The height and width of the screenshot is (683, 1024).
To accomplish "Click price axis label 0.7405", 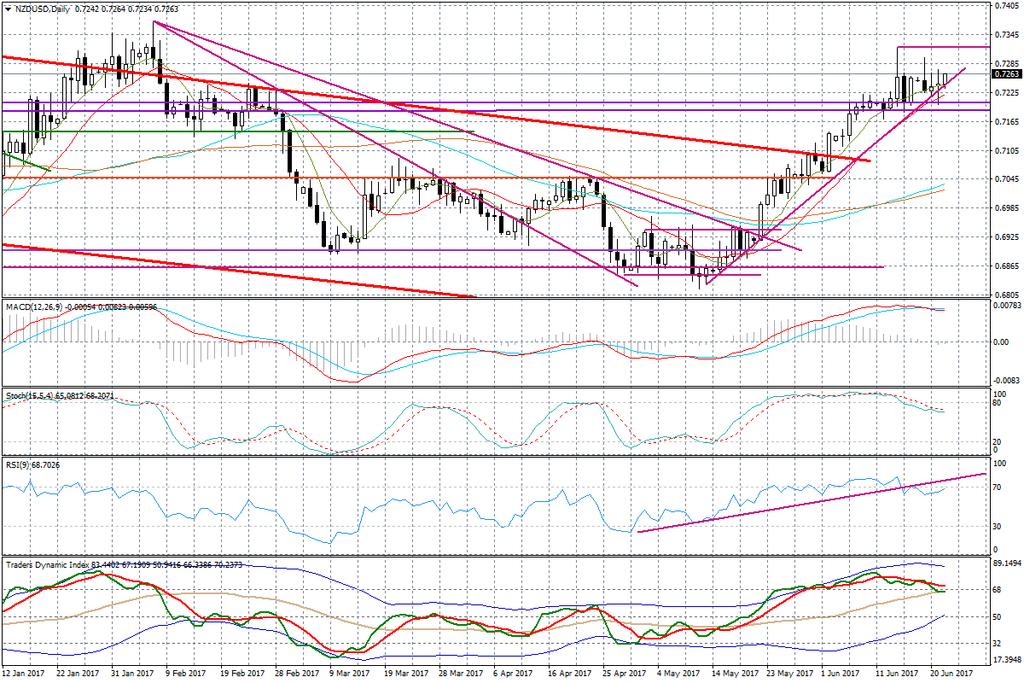I will (1006, 6).
